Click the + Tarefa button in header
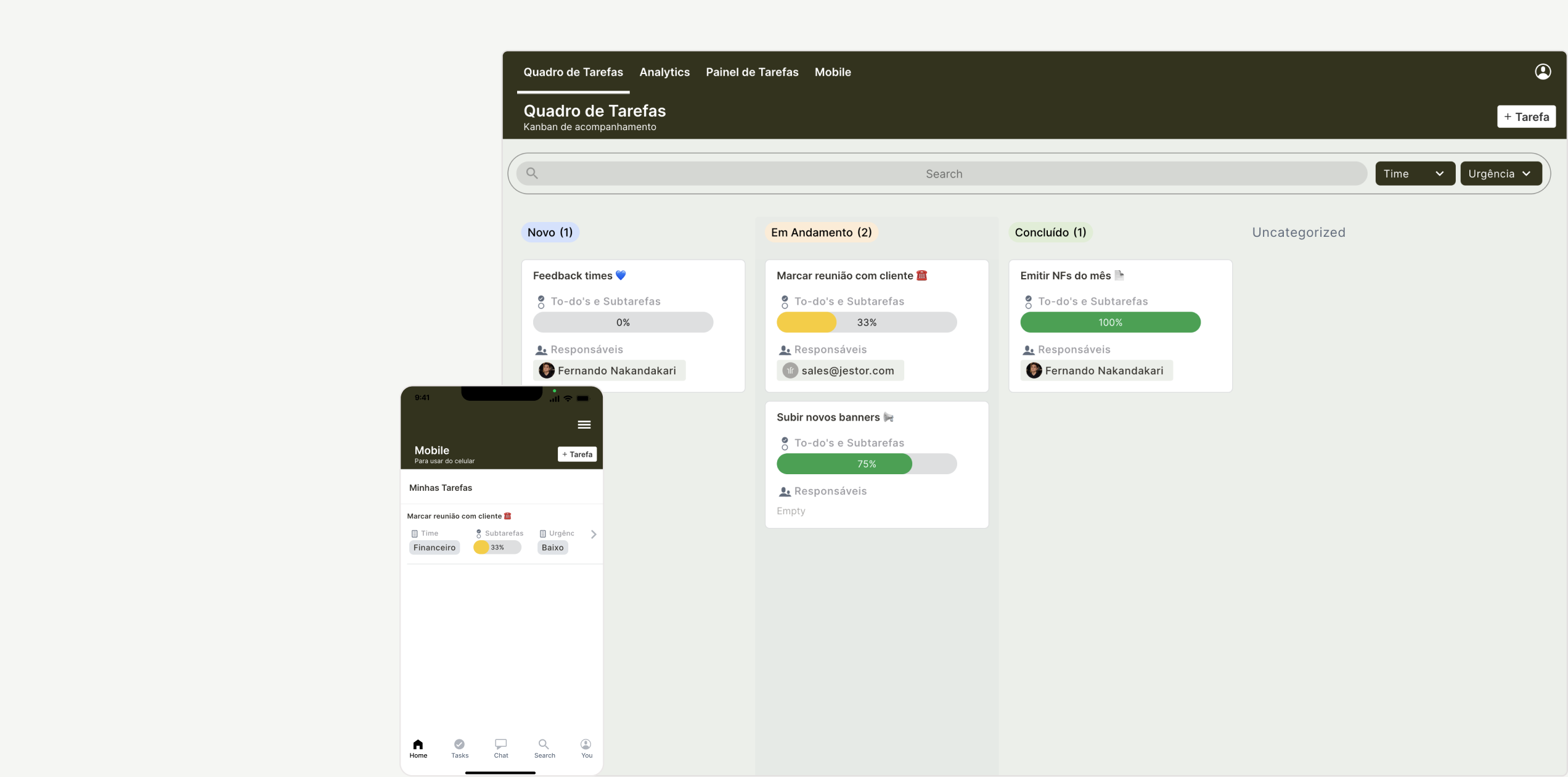 pyautogui.click(x=1525, y=117)
